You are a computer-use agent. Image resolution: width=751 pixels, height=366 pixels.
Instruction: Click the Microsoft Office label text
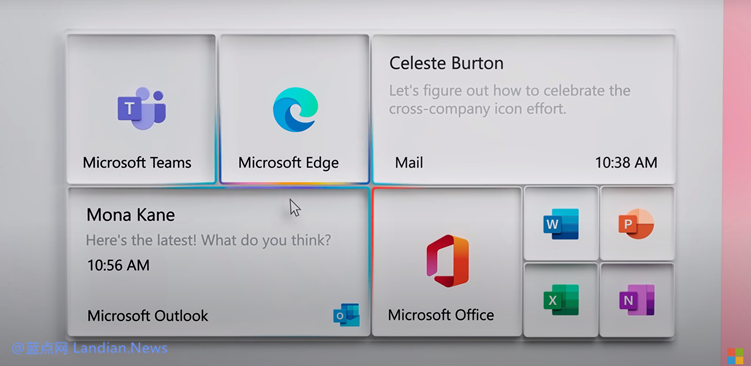[441, 315]
